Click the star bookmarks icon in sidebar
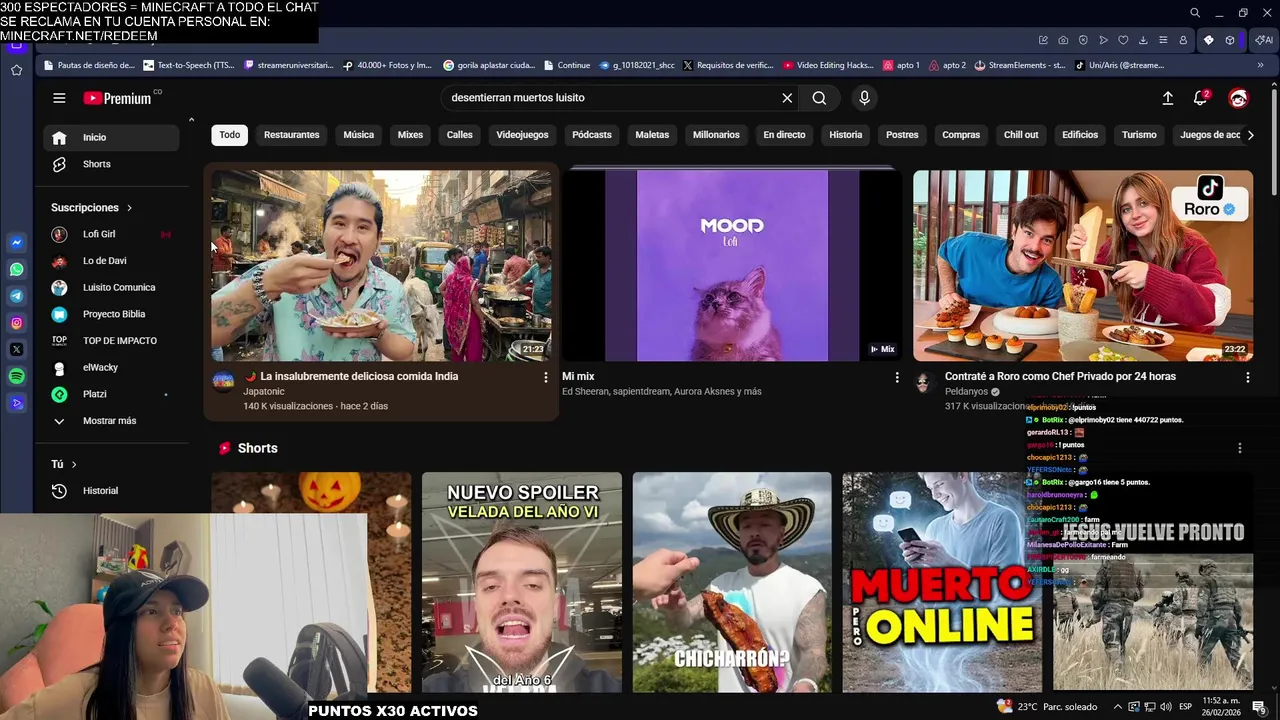 click(17, 70)
